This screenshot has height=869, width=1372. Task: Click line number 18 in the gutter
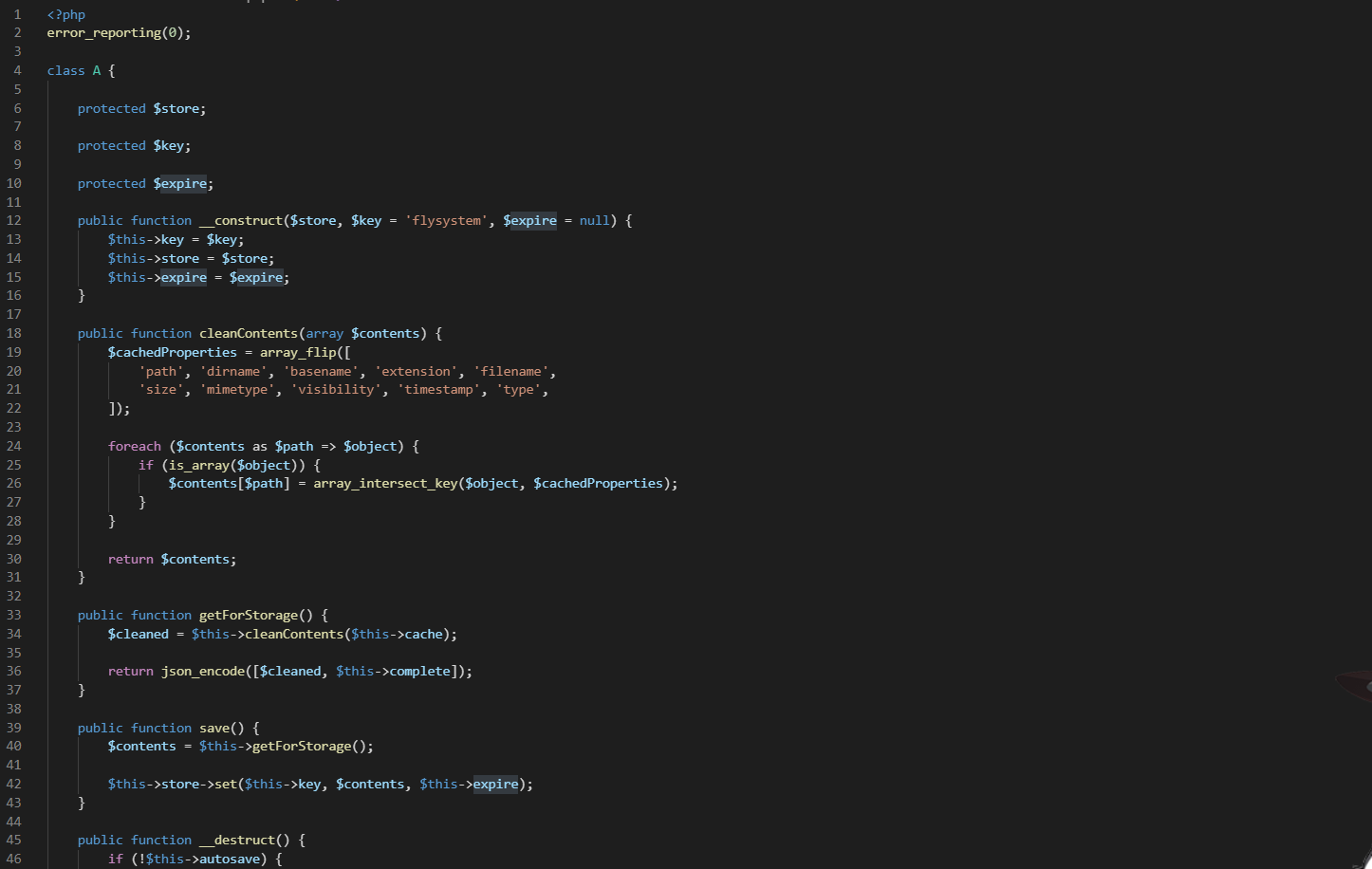(14, 334)
